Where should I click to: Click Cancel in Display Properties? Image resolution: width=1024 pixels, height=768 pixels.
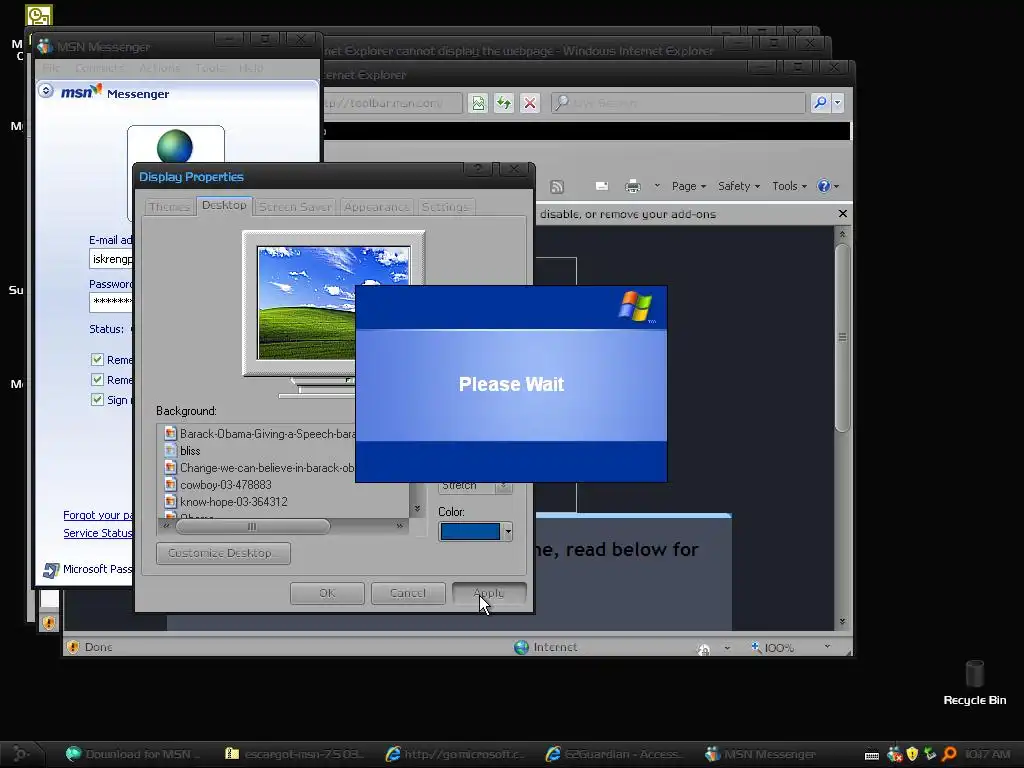[x=408, y=593]
